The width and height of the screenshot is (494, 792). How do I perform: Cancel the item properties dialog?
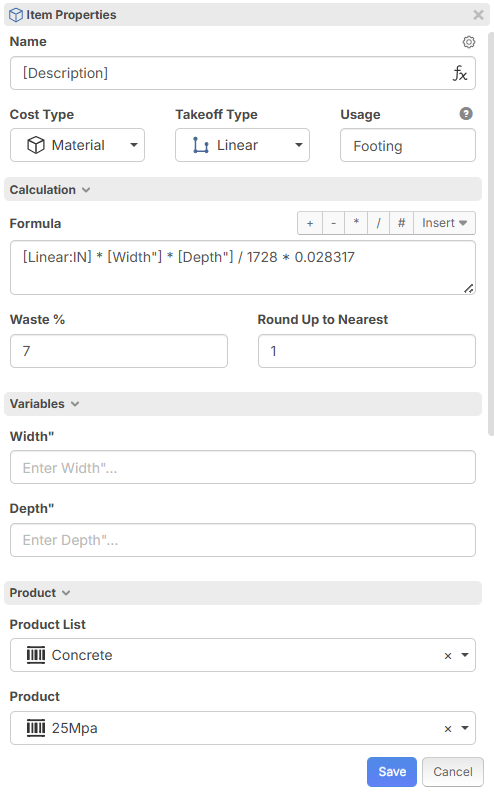pos(453,771)
